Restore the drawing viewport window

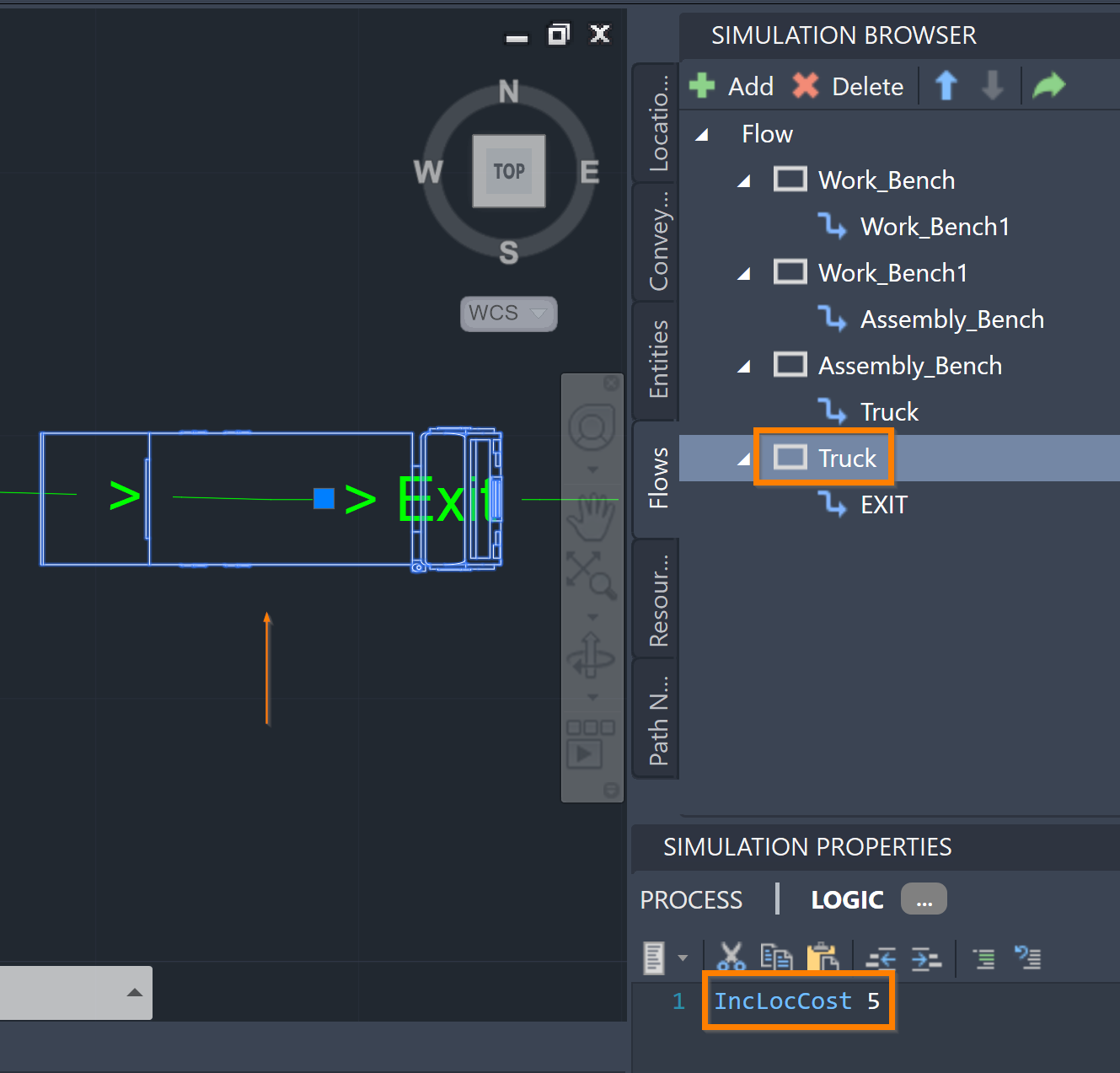point(559,35)
